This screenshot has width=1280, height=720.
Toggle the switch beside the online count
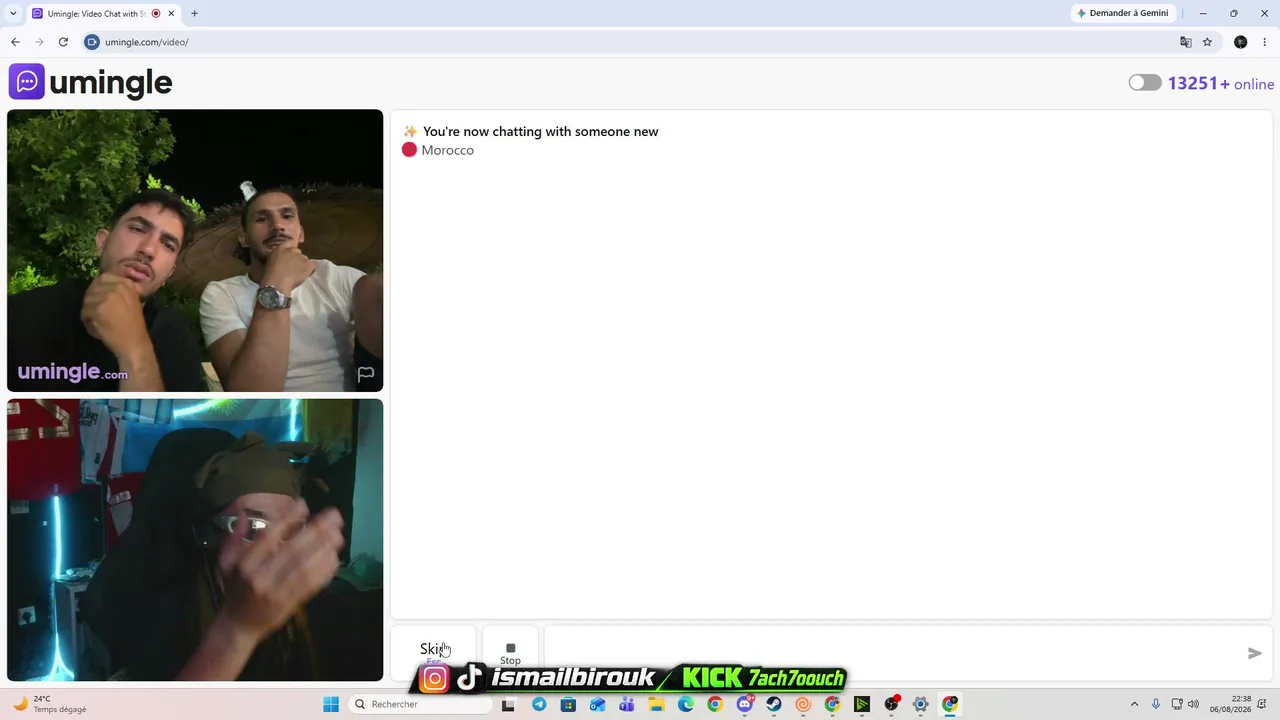1145,83
